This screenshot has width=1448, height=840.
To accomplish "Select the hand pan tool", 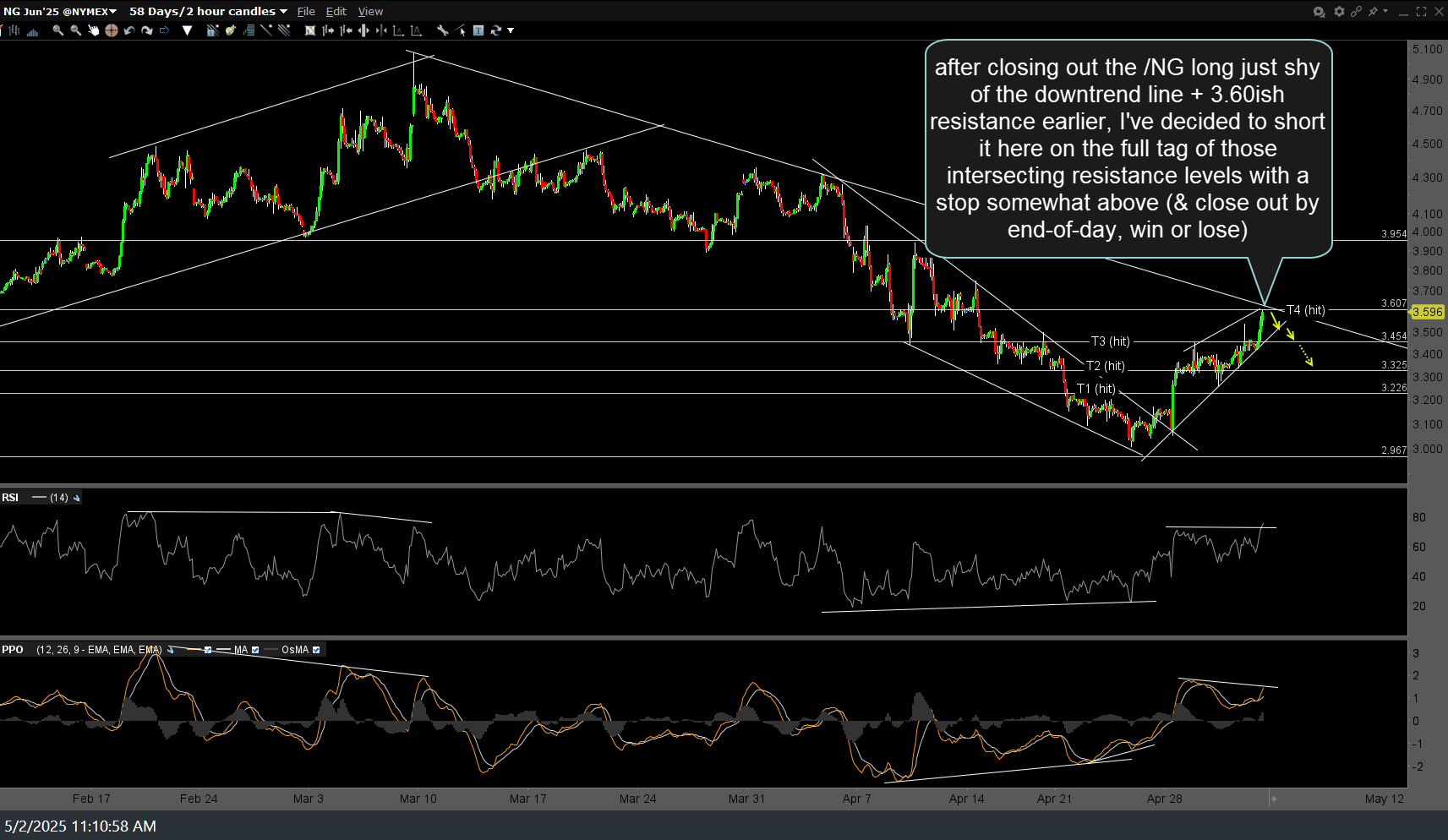I will (93, 30).
